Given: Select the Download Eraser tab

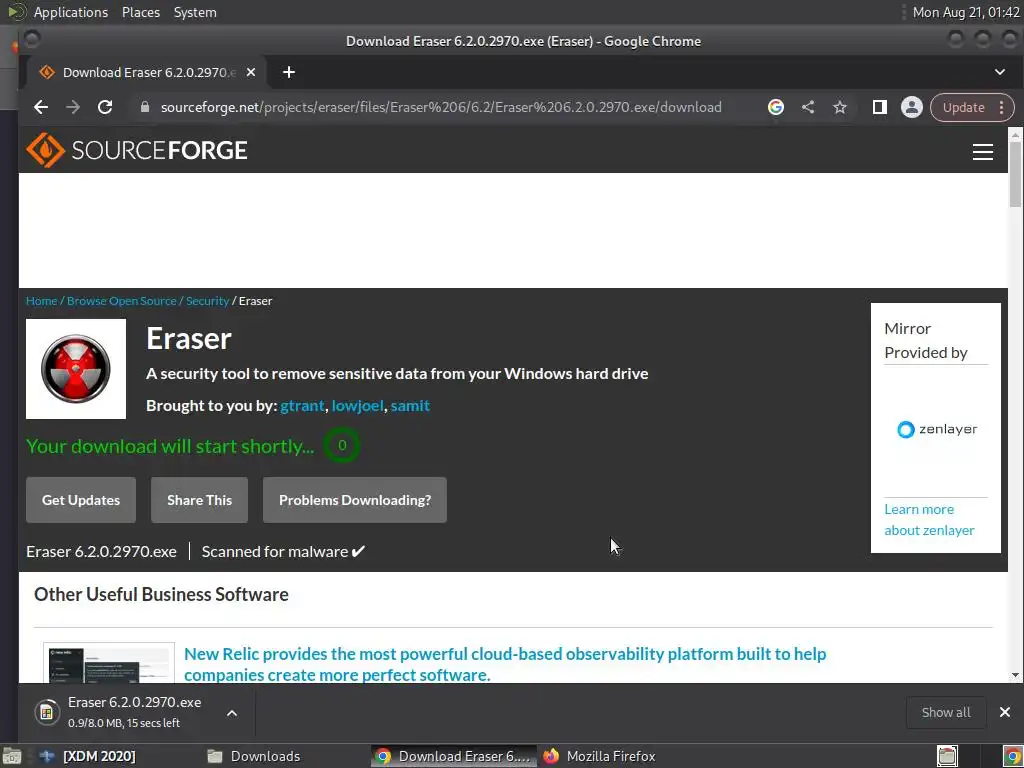Looking at the screenshot, I should [x=147, y=72].
